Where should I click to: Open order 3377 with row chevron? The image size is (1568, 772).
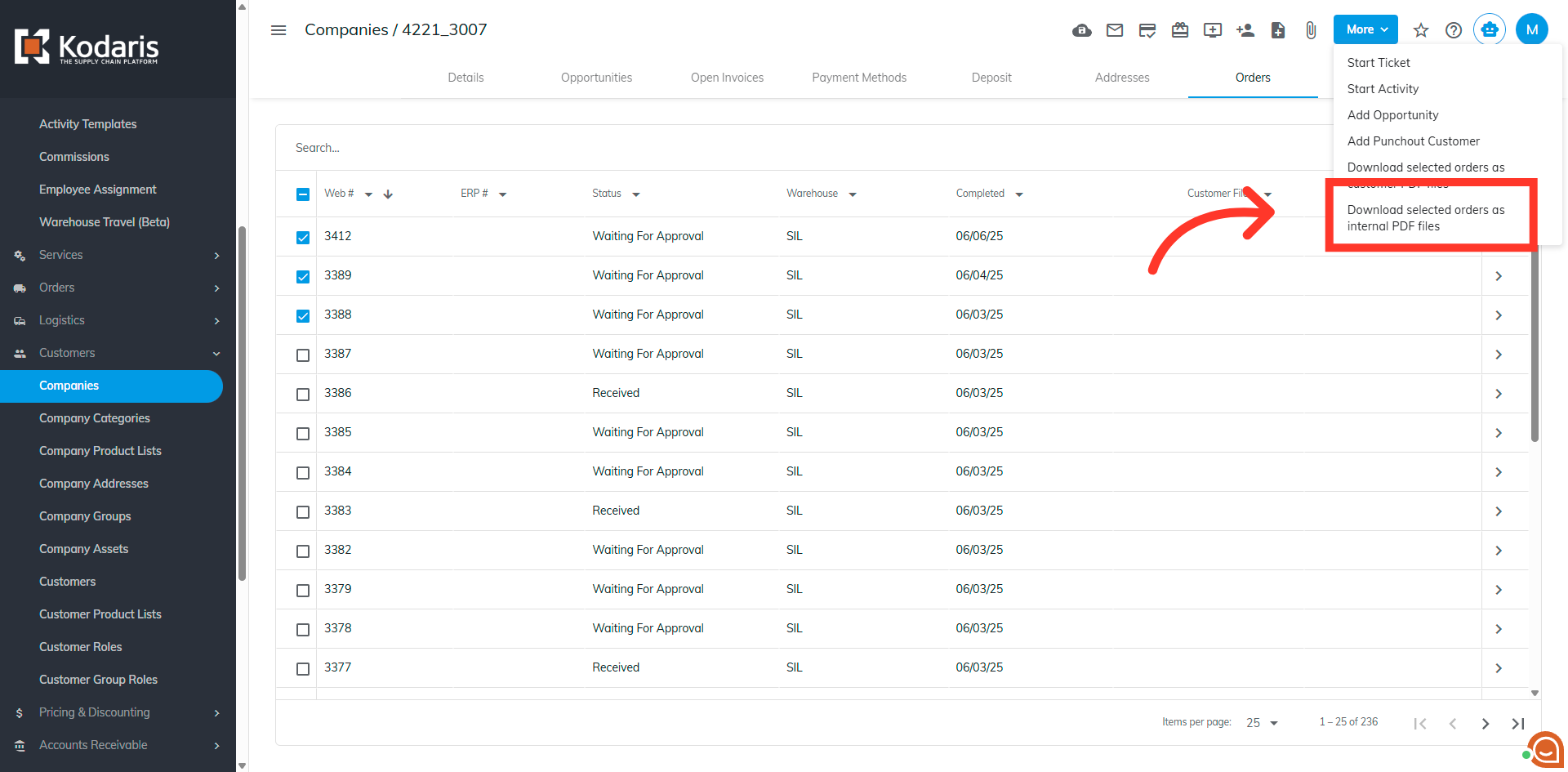pyautogui.click(x=1499, y=668)
